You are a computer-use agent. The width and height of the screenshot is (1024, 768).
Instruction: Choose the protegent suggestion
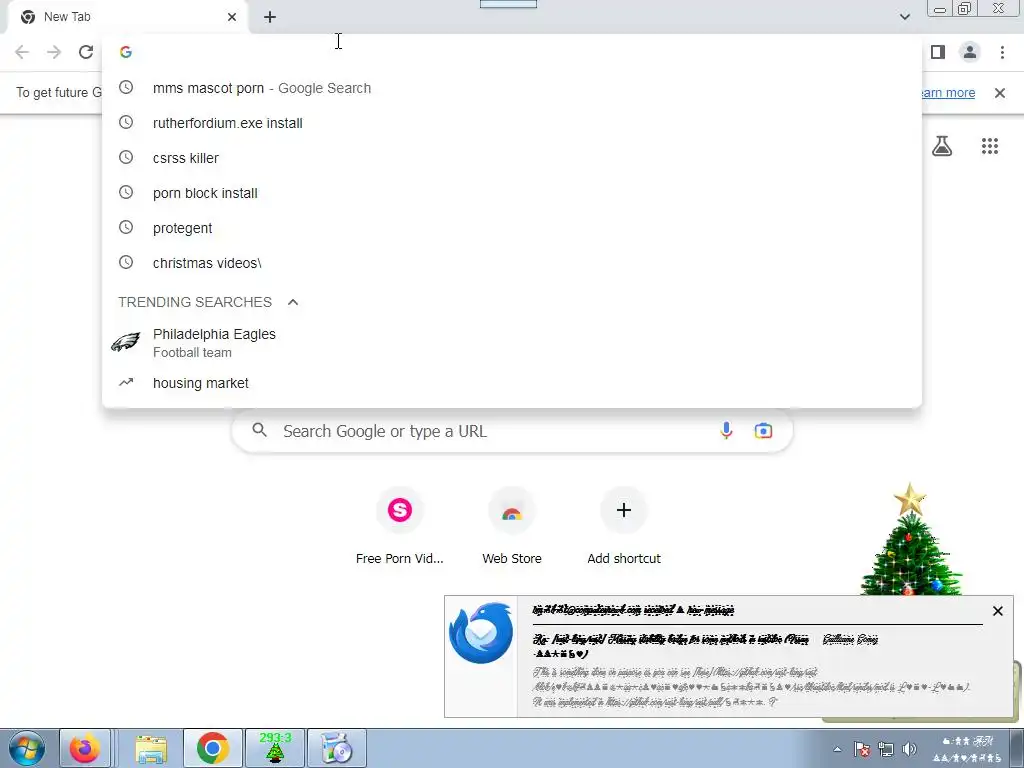click(512, 228)
